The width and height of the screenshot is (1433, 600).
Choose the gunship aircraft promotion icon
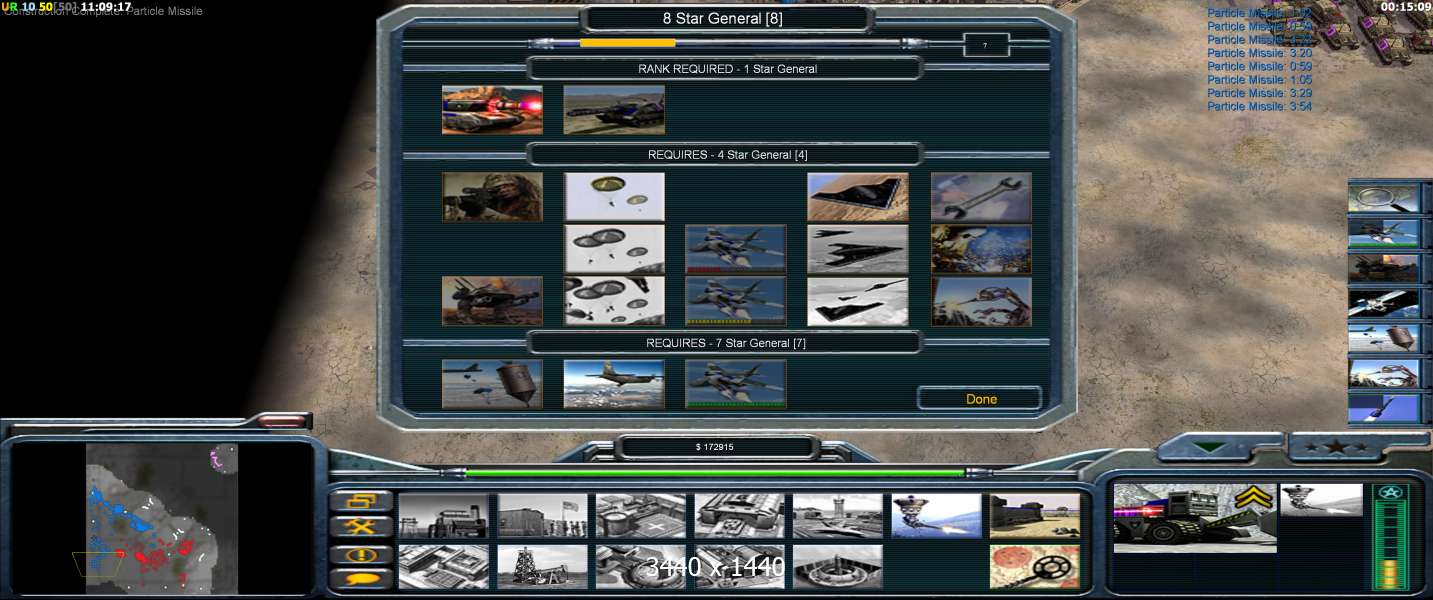point(613,385)
